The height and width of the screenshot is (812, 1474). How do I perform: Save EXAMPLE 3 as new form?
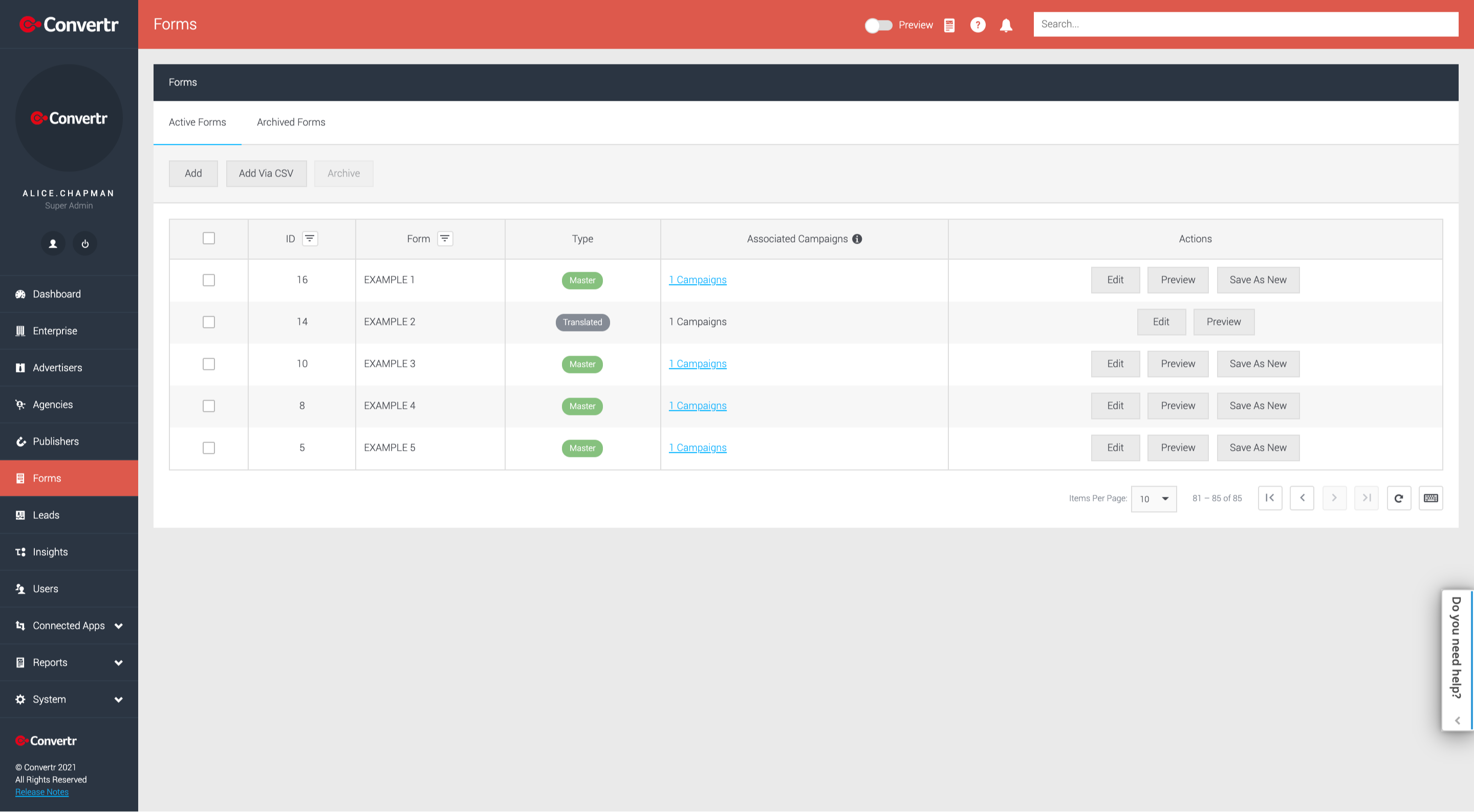(x=1258, y=364)
